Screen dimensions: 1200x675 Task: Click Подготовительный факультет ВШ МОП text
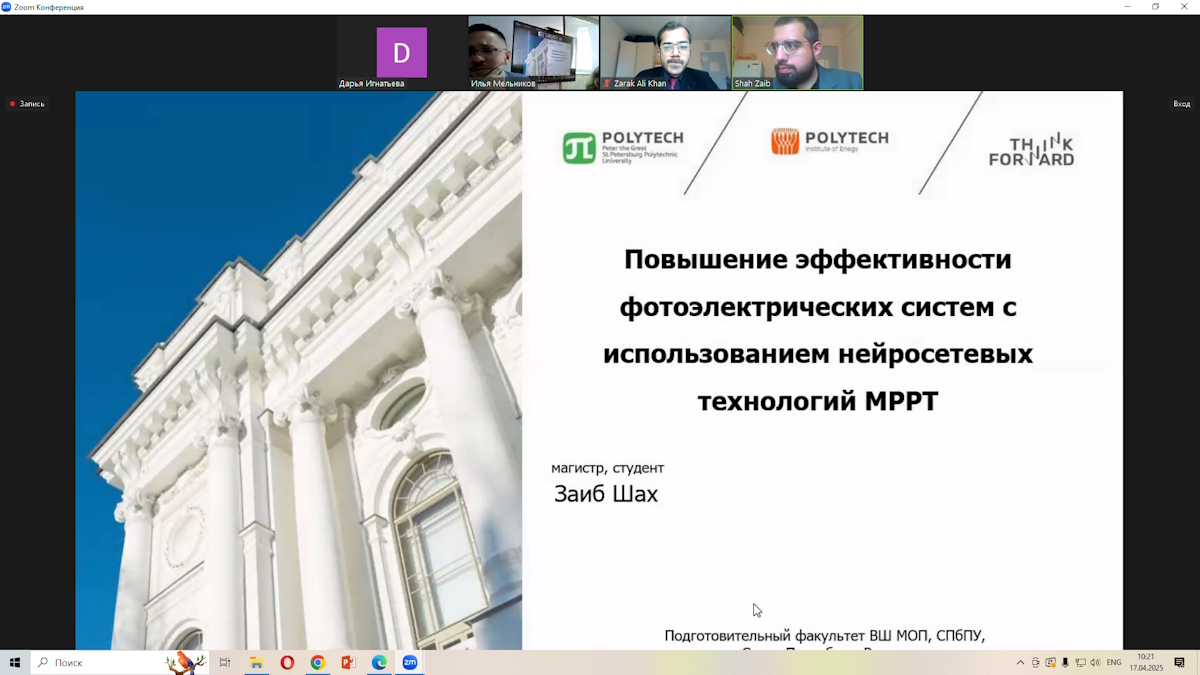(825, 636)
